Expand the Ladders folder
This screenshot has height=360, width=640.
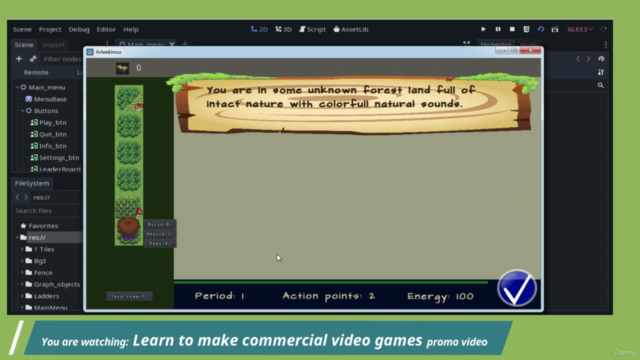[22, 296]
